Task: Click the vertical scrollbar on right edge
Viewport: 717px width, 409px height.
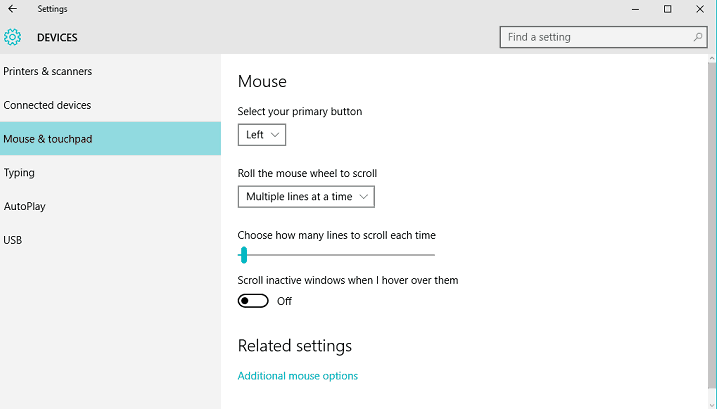Action: pos(711,230)
